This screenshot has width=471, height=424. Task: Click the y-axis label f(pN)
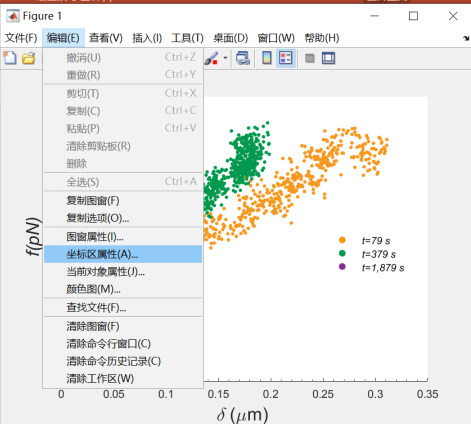coord(33,237)
